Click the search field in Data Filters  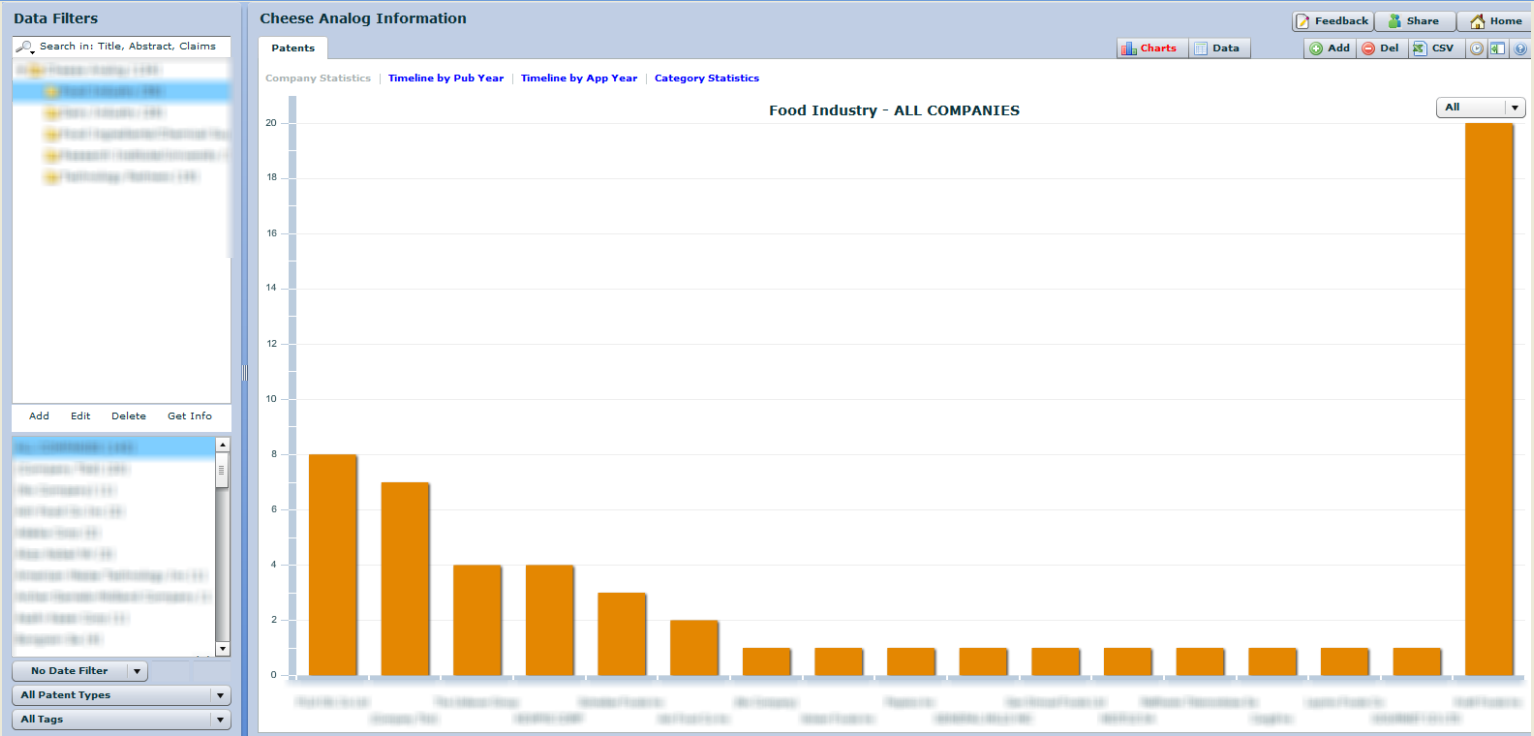130,47
